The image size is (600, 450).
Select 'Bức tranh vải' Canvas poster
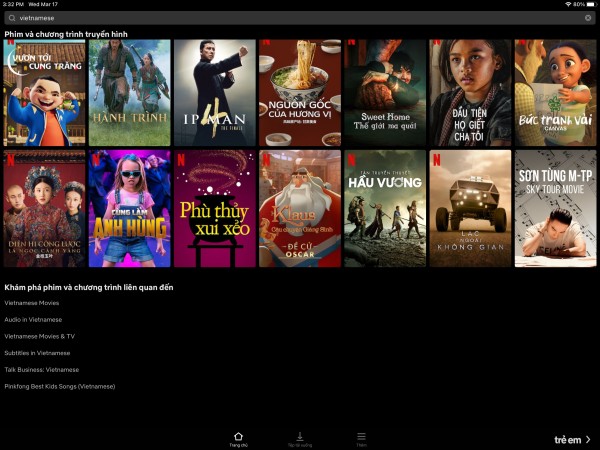tap(556, 93)
